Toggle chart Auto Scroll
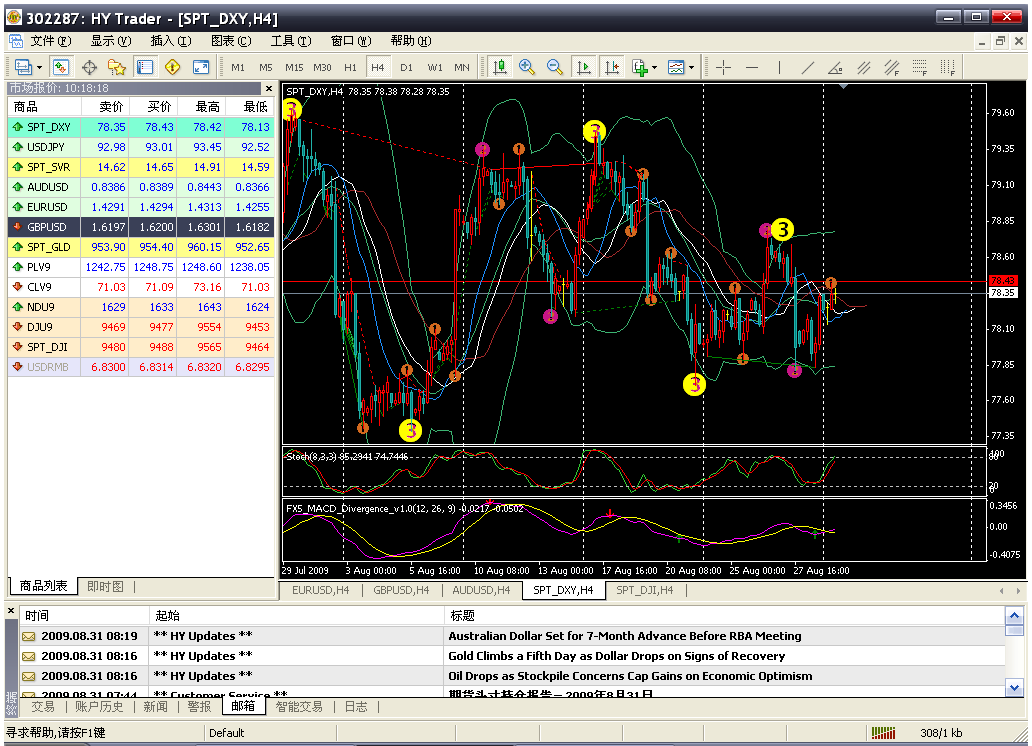The image size is (1032, 746). (x=584, y=67)
